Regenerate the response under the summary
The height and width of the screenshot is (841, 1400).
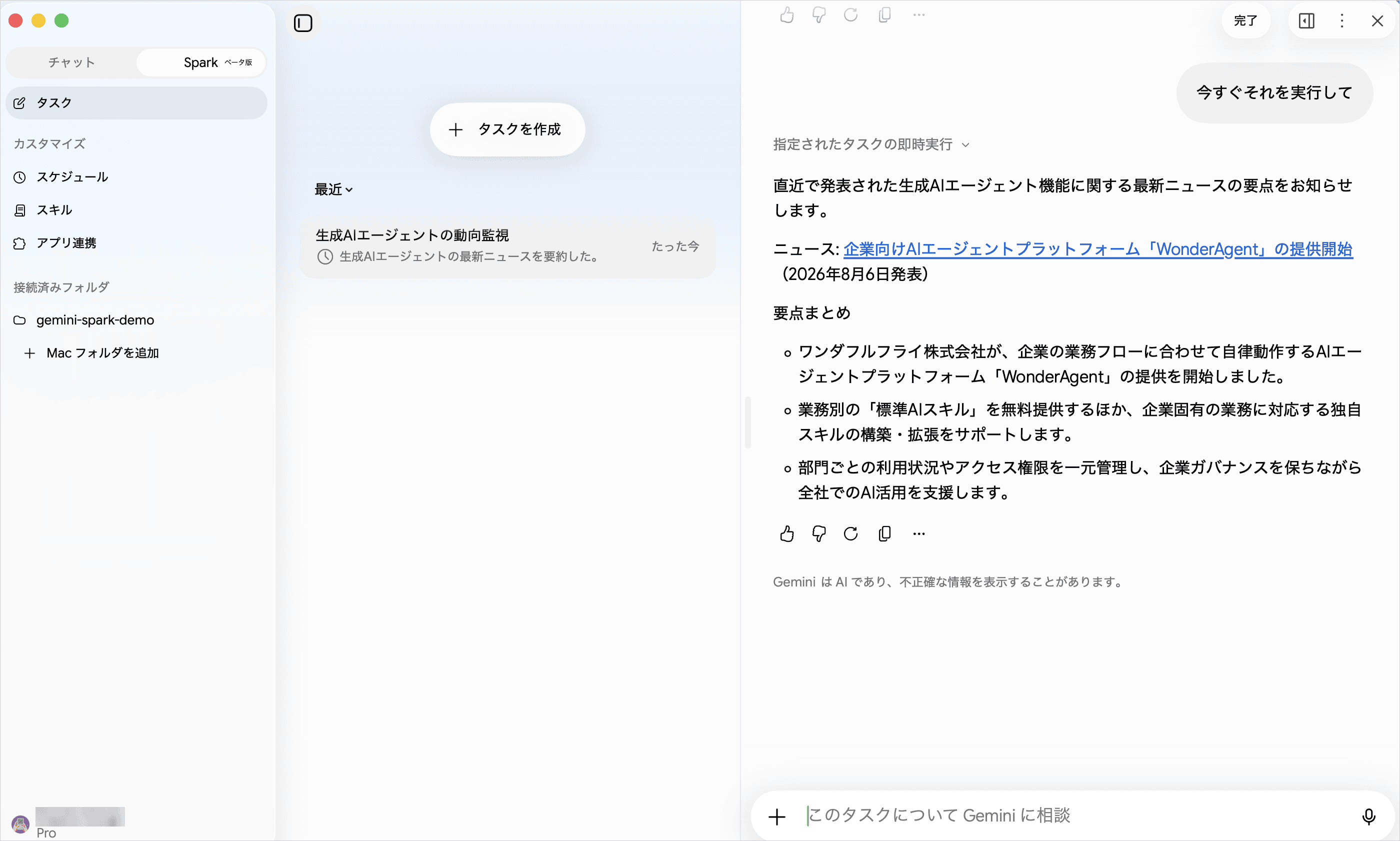click(x=850, y=533)
